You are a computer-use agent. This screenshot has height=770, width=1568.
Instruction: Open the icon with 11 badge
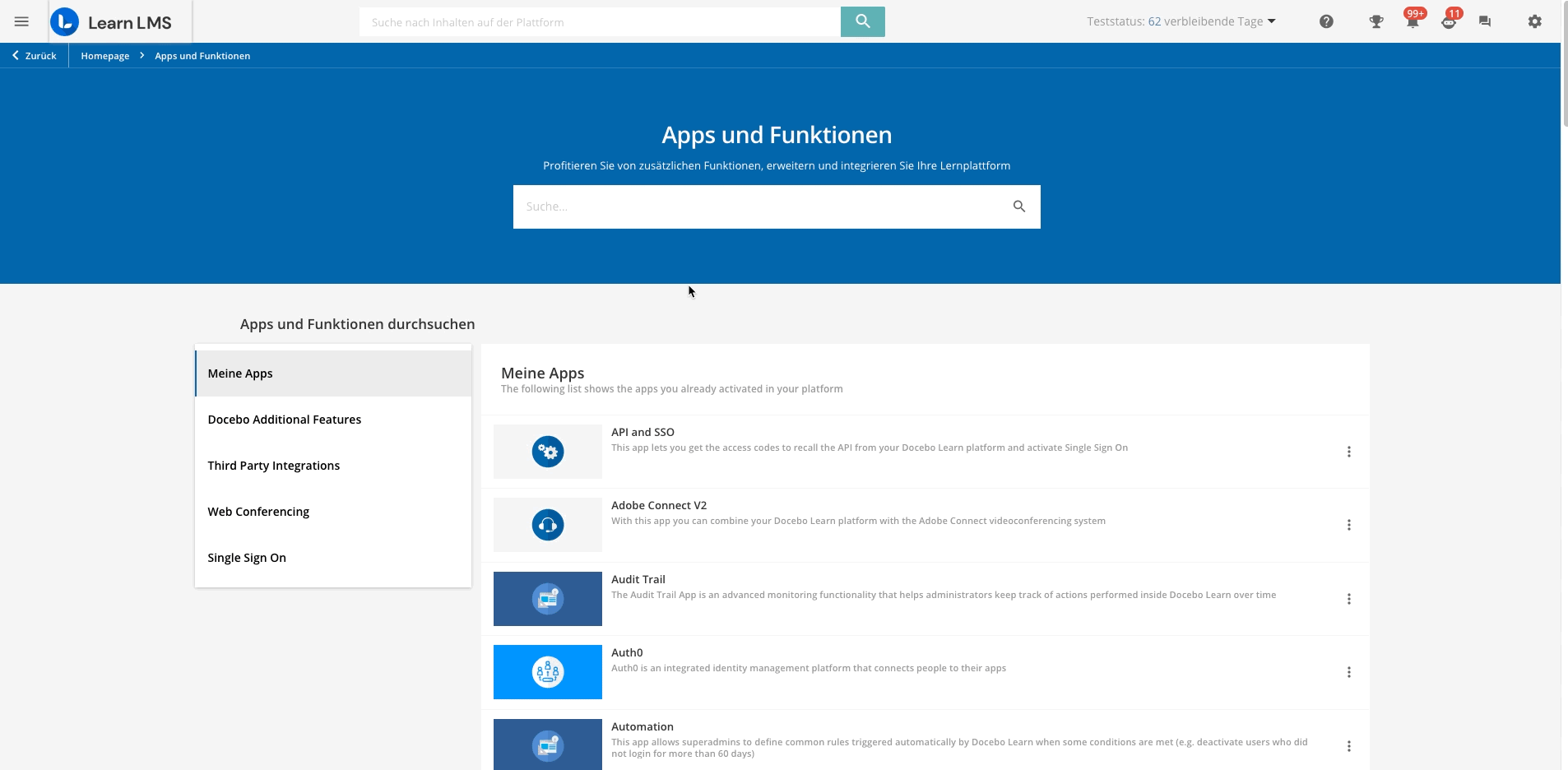(x=1449, y=21)
